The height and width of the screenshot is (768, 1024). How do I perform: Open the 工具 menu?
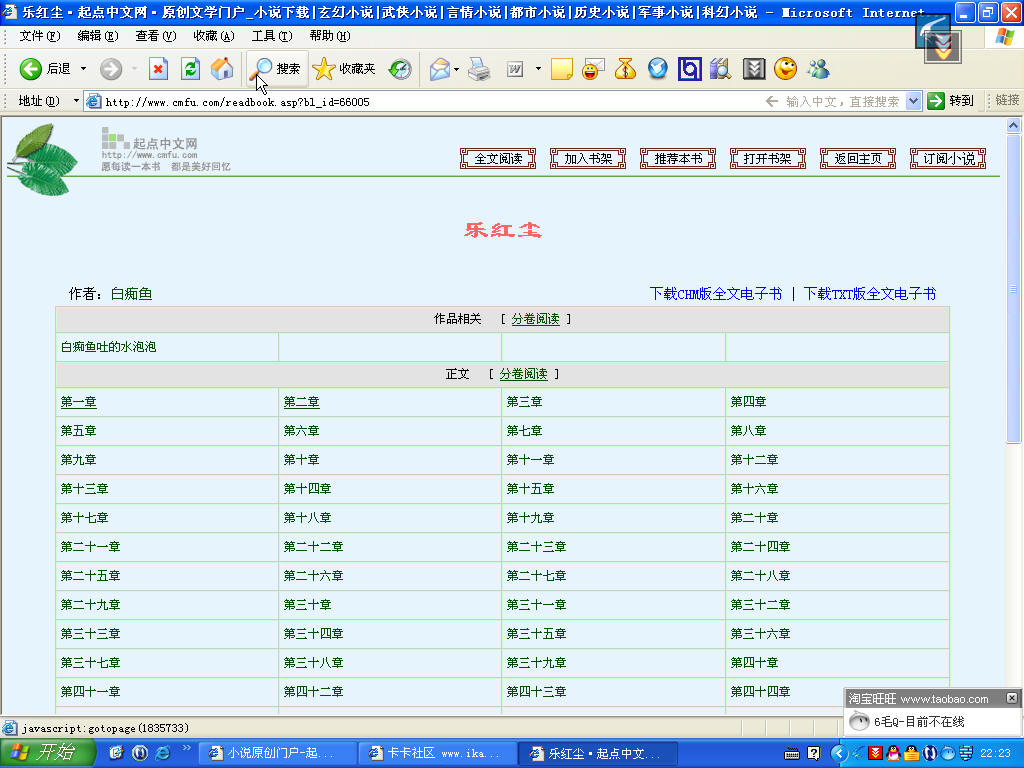271,36
